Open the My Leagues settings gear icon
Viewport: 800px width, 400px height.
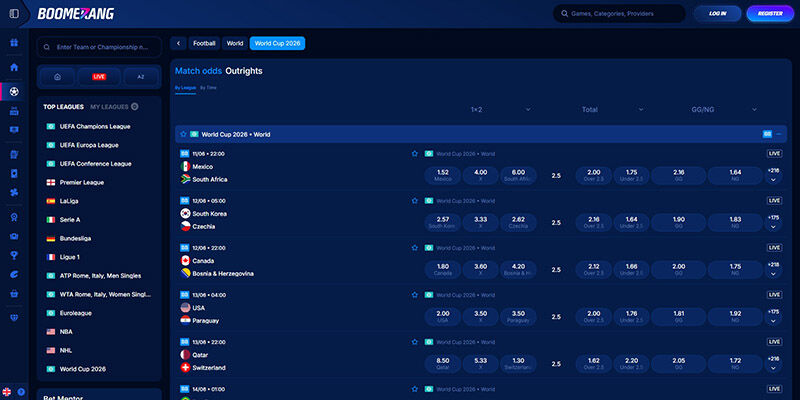[x=135, y=107]
